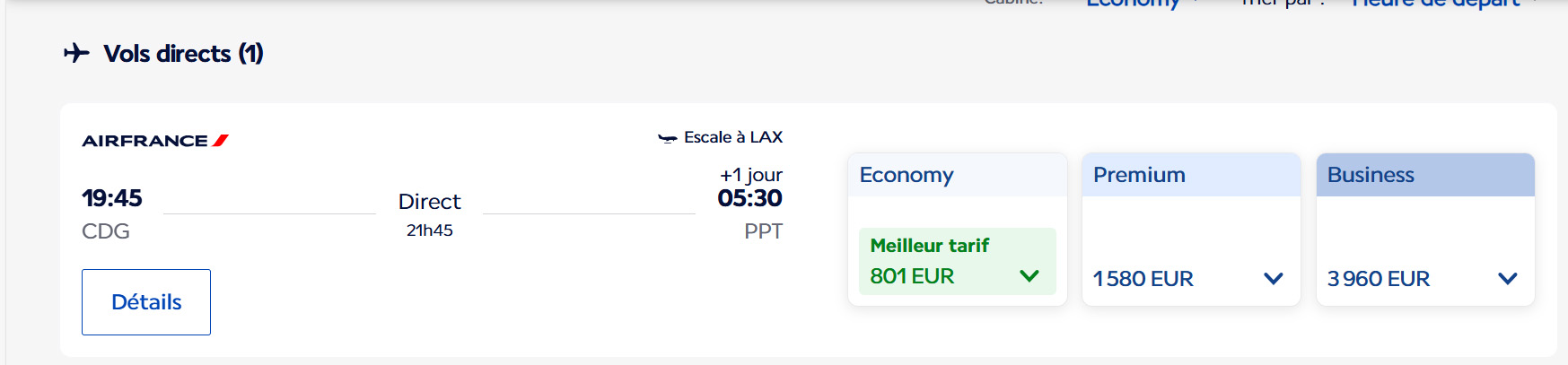Open the Cabine Economy dropdown at top
1568x365 pixels.
tap(1133, 4)
